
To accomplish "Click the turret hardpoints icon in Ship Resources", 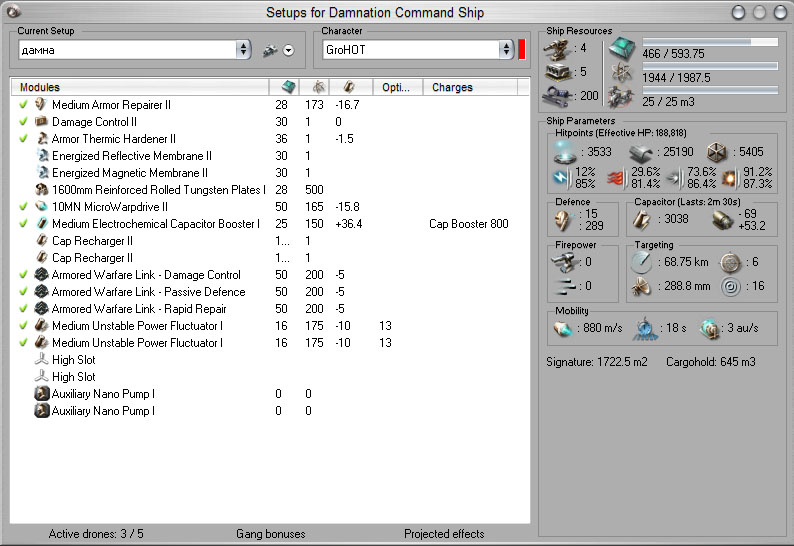I will click(x=558, y=49).
